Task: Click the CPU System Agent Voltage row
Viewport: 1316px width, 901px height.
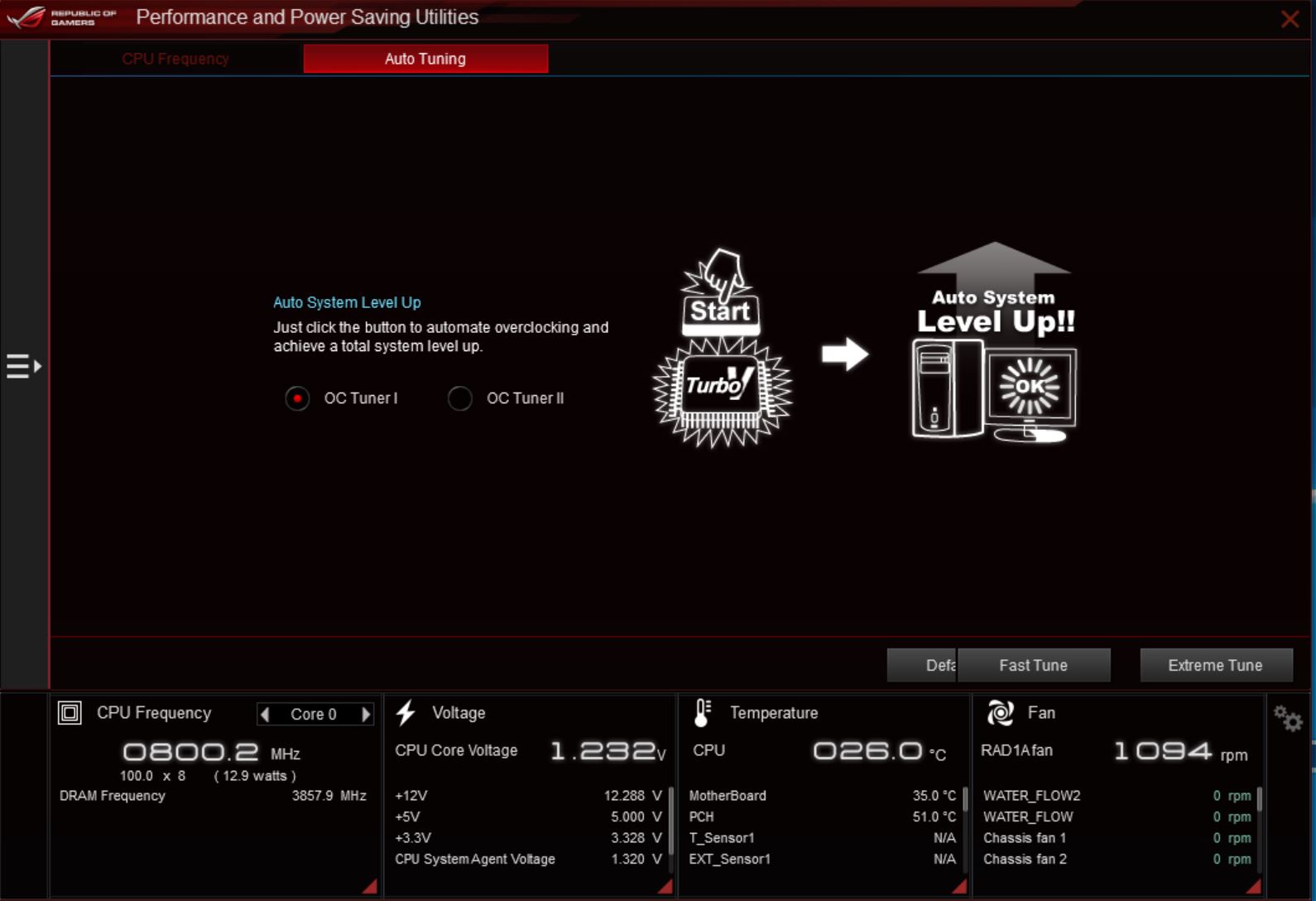Action: pos(528,859)
